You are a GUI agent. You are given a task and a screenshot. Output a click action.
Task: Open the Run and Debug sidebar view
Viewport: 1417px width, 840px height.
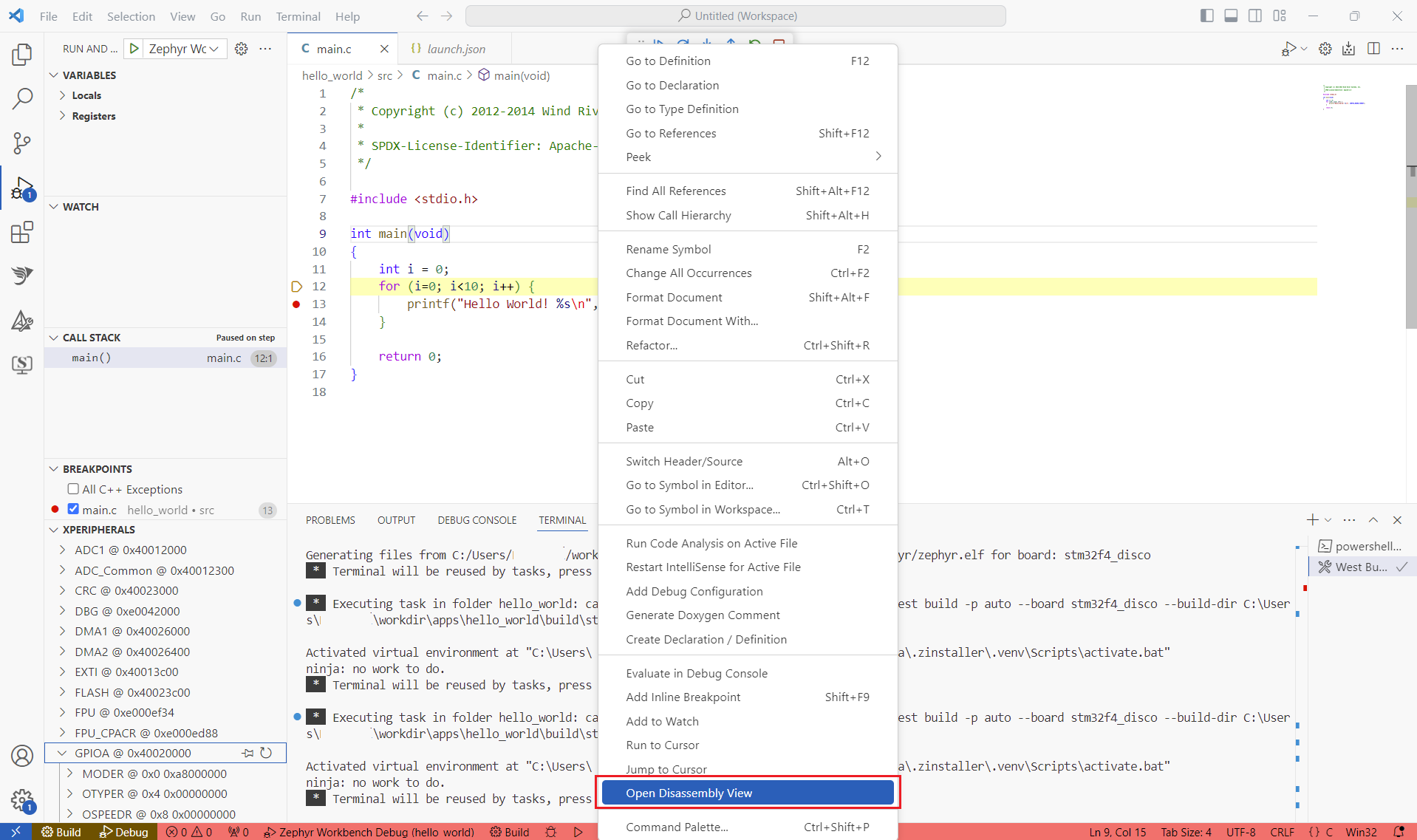point(22,187)
